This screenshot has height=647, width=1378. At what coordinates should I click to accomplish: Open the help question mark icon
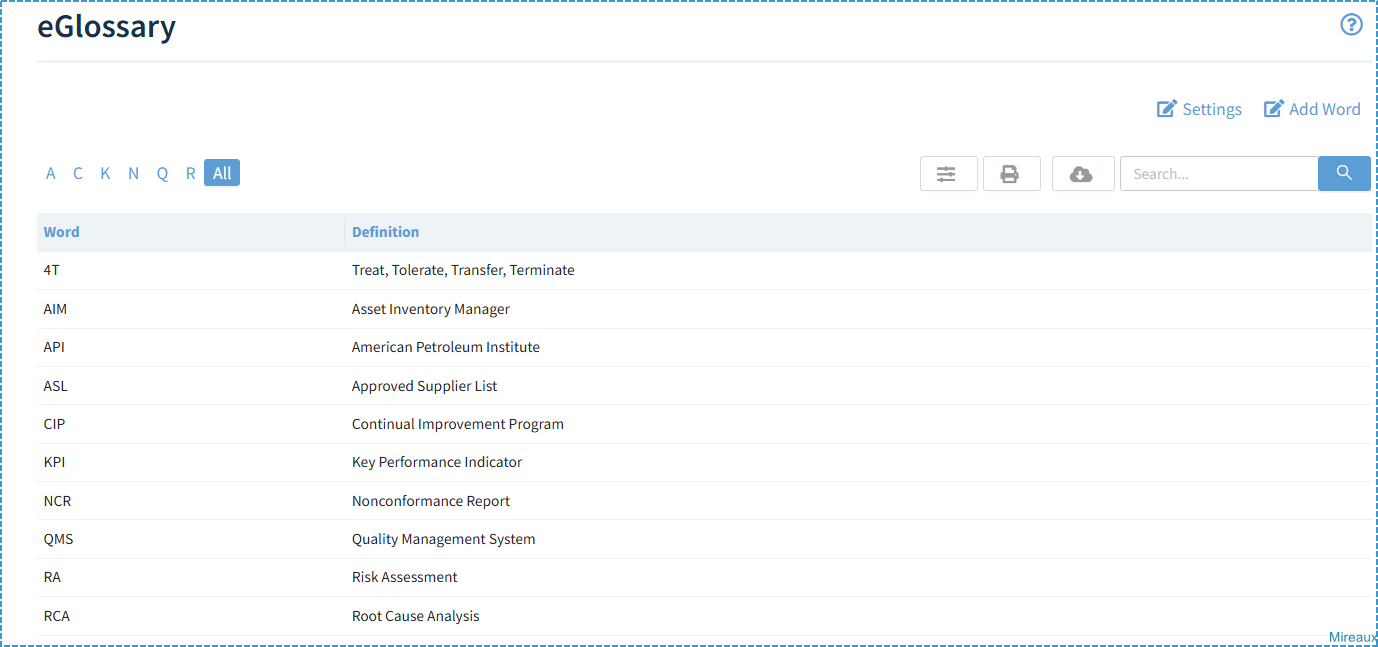point(1351,25)
